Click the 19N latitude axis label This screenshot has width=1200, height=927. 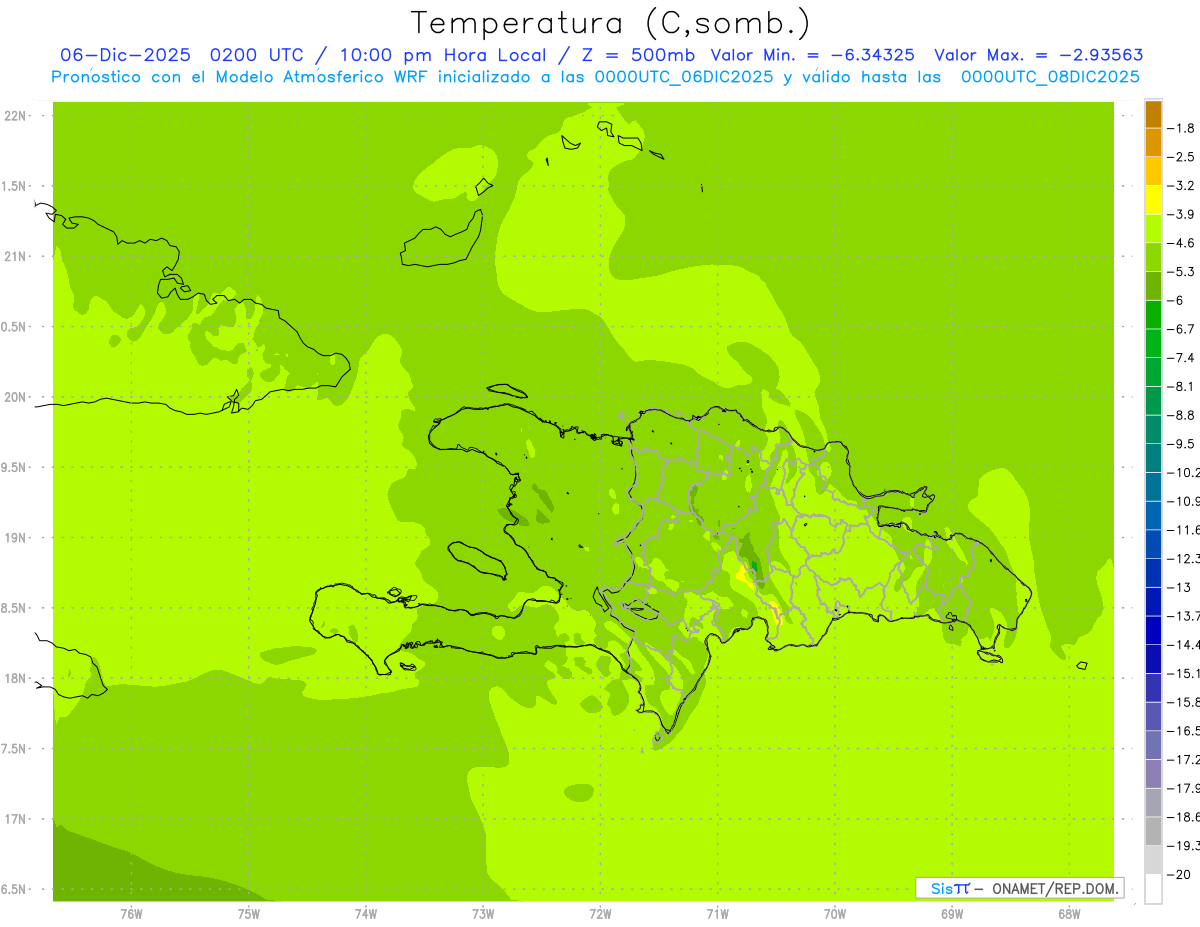[15, 538]
